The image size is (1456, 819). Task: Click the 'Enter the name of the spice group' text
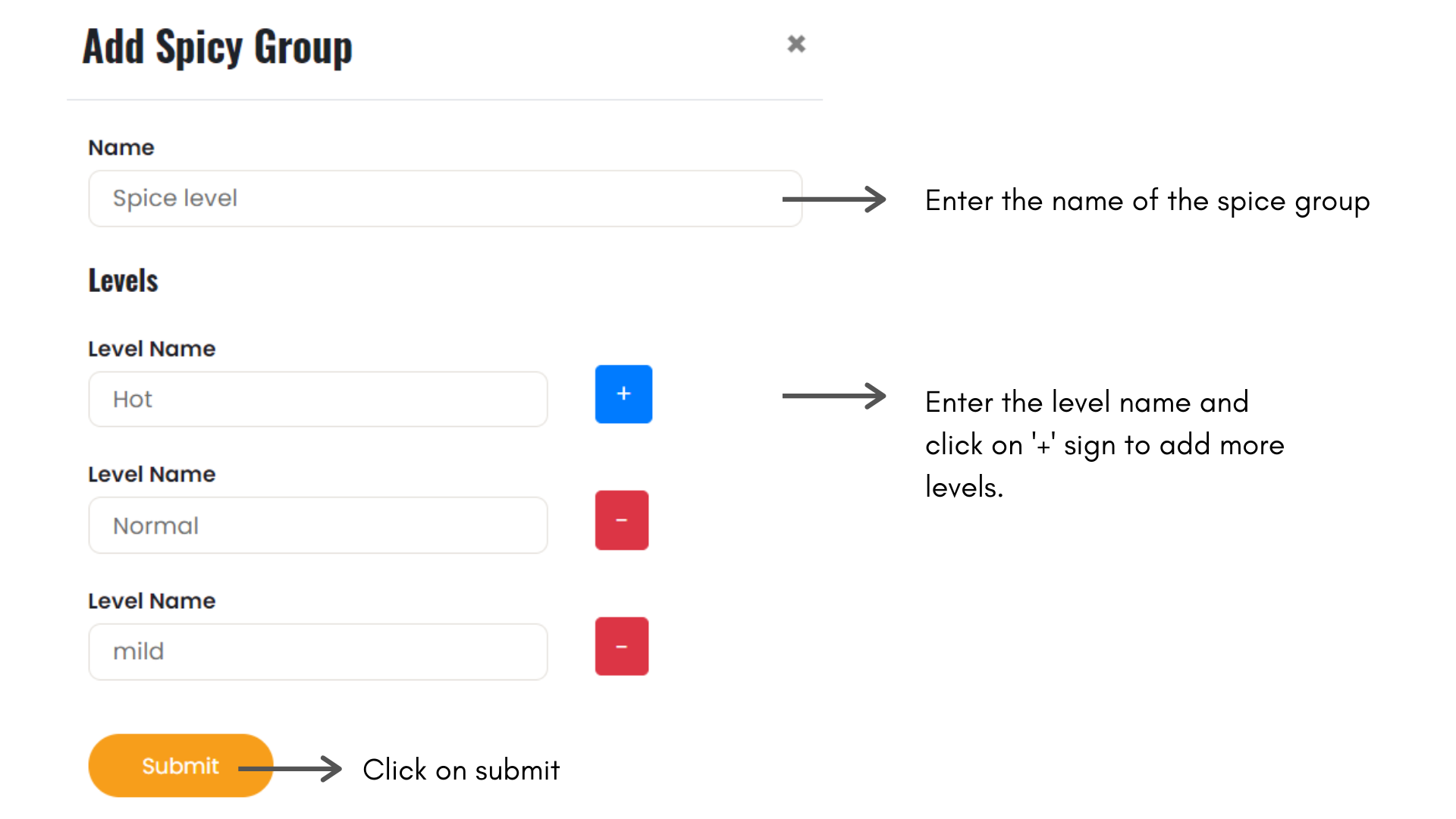pos(1147,201)
